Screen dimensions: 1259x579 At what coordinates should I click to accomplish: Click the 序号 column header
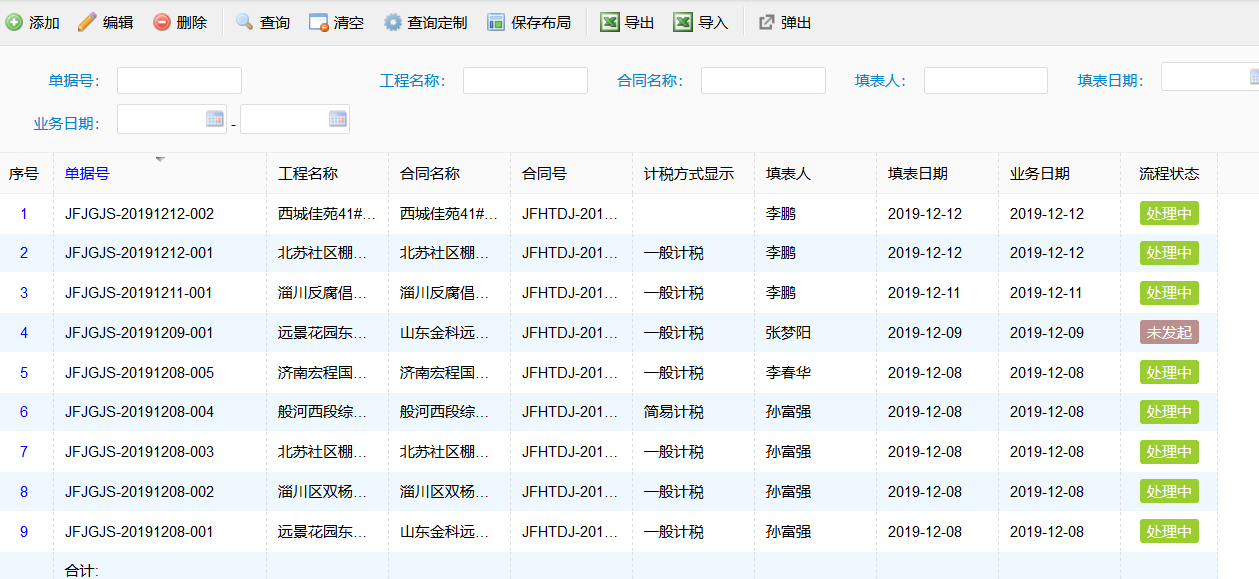pos(24,173)
